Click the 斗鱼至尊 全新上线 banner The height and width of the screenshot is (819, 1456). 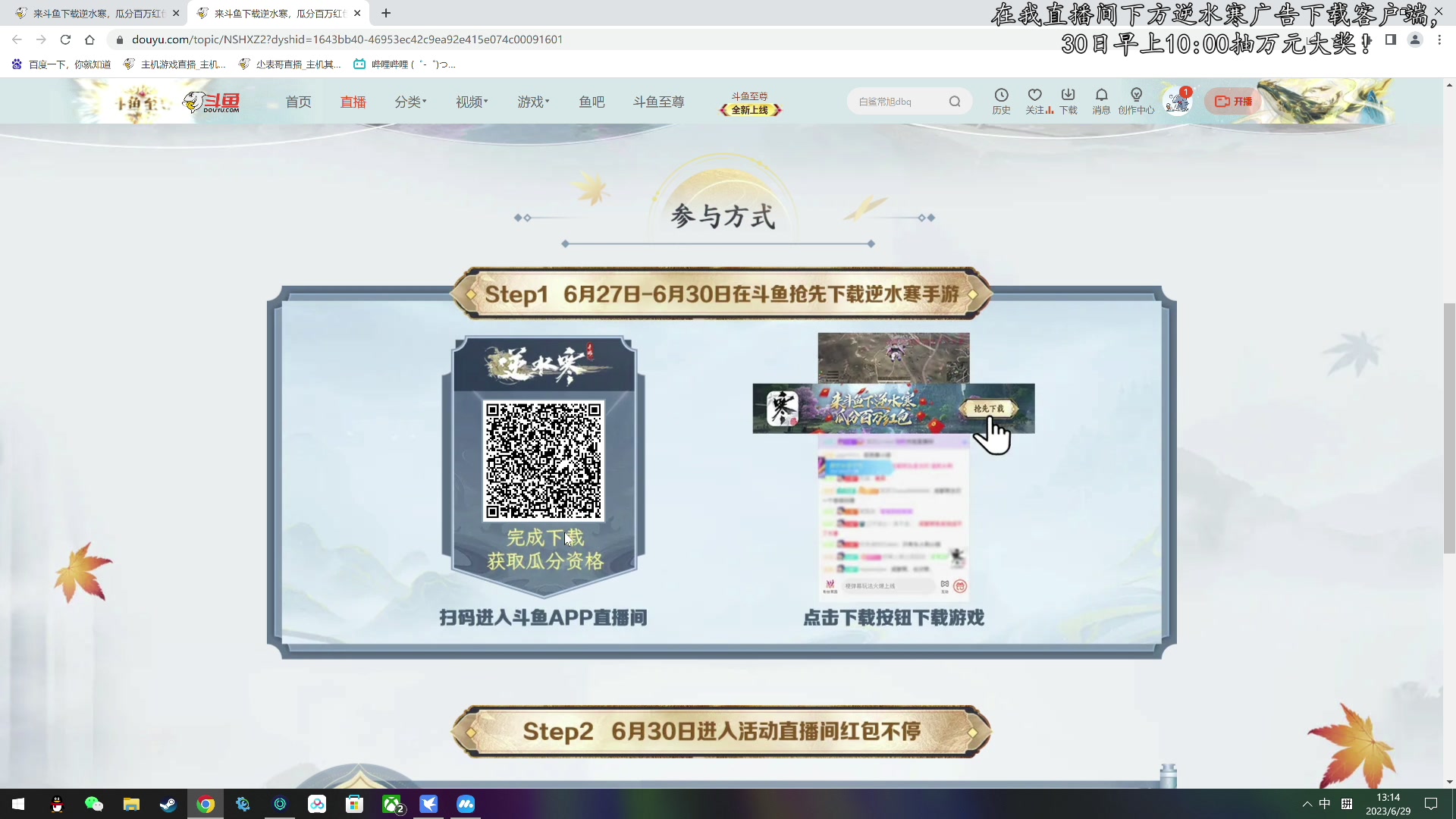click(750, 103)
